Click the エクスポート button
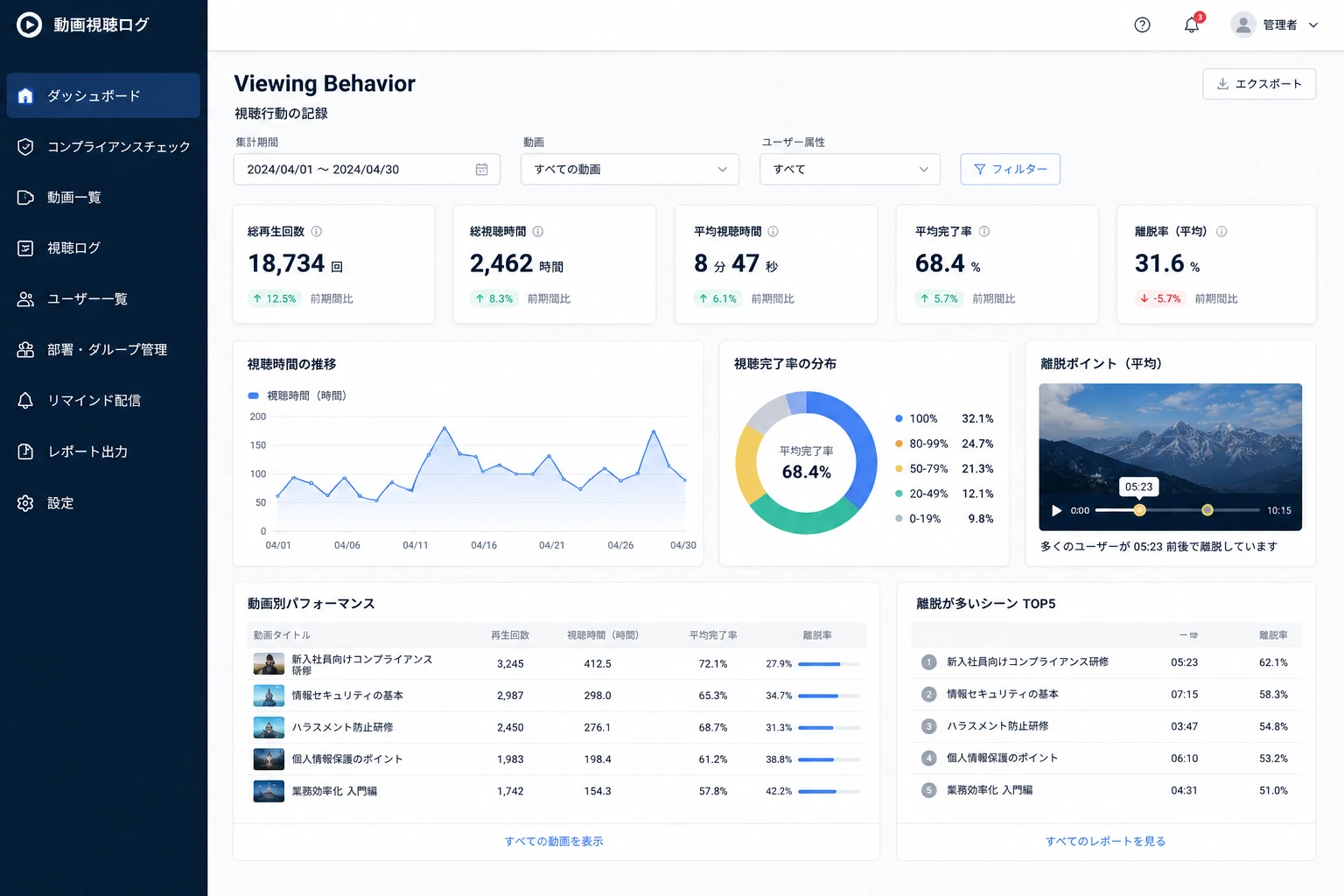This screenshot has width=1344, height=896. click(x=1259, y=84)
